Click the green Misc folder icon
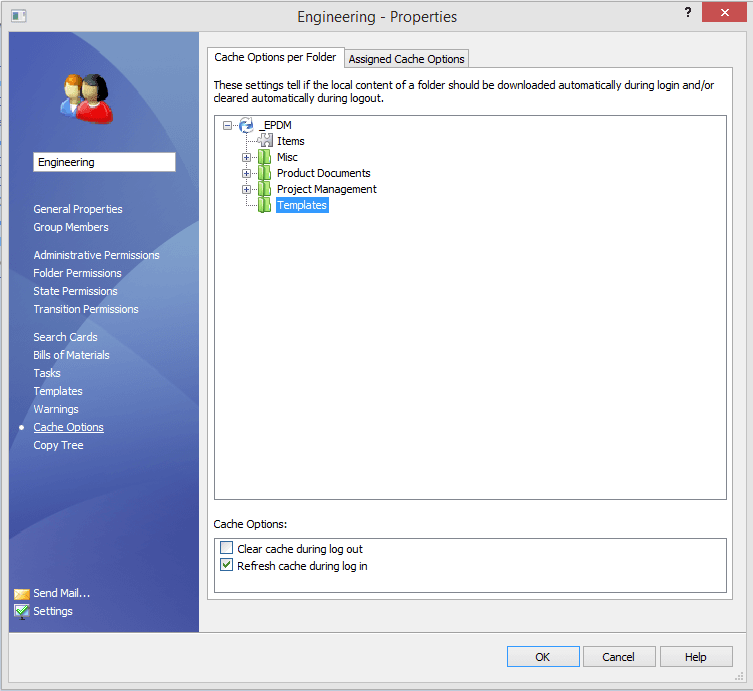The height and width of the screenshot is (691, 753). [265, 157]
